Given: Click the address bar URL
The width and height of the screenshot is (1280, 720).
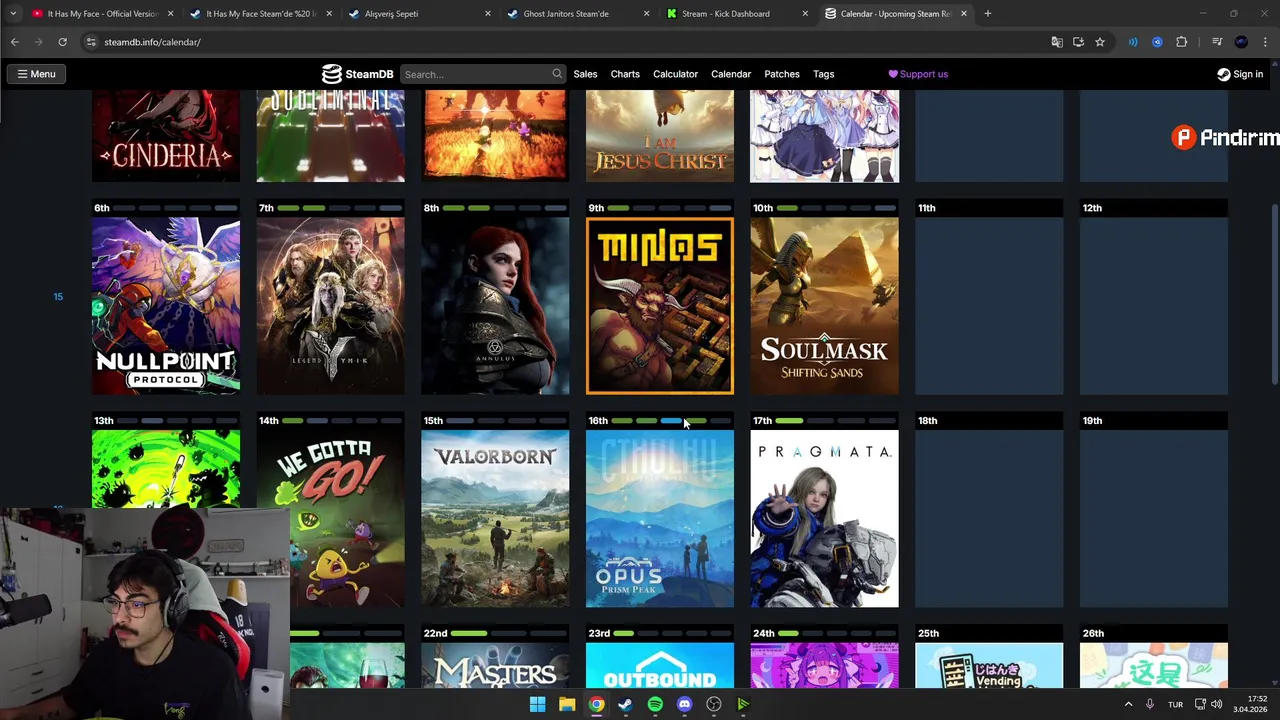Looking at the screenshot, I should coord(152,42).
